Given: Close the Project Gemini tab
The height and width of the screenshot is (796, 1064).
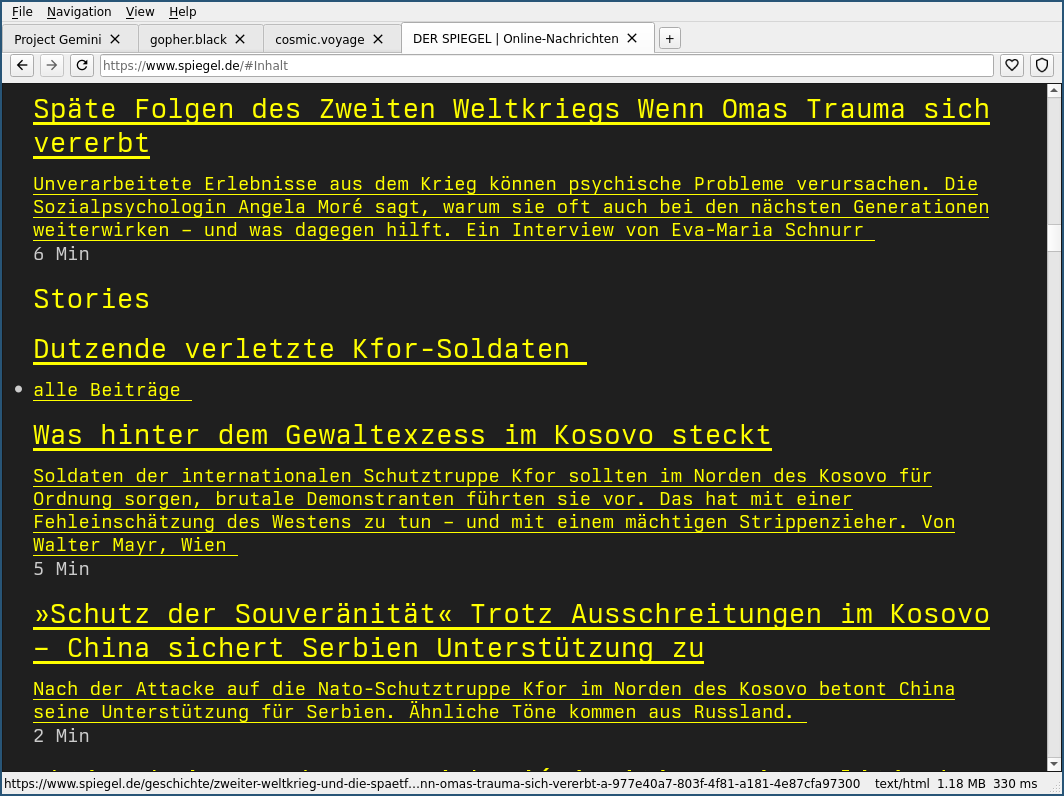Looking at the screenshot, I should (x=115, y=39).
